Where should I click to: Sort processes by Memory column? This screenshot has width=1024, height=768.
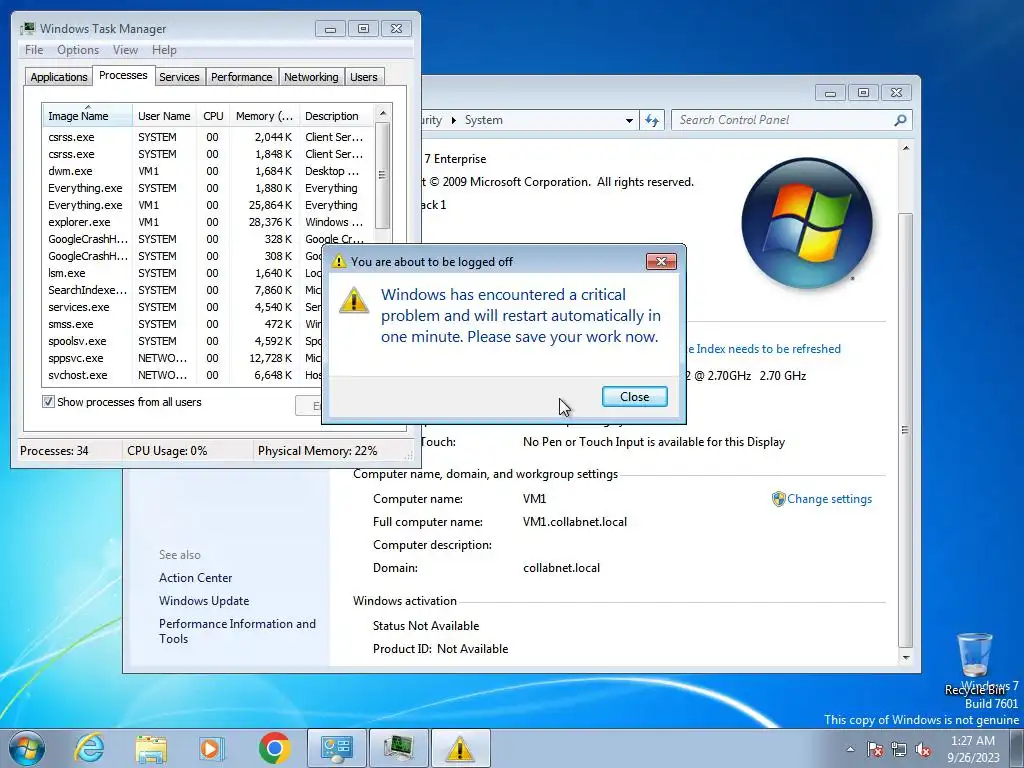[264, 116]
